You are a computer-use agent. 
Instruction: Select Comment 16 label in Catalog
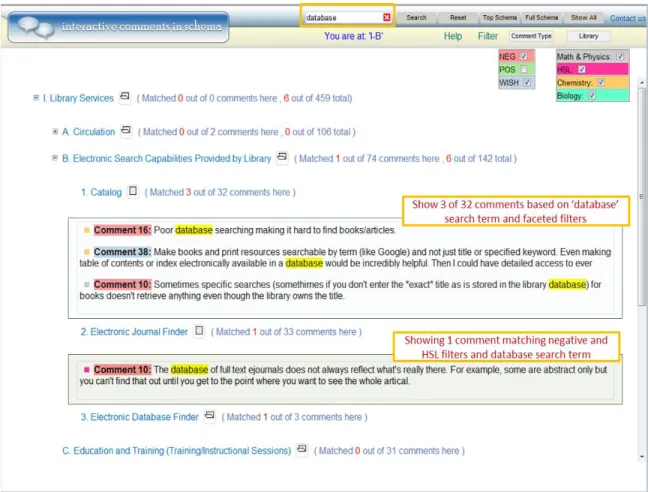(x=122, y=230)
